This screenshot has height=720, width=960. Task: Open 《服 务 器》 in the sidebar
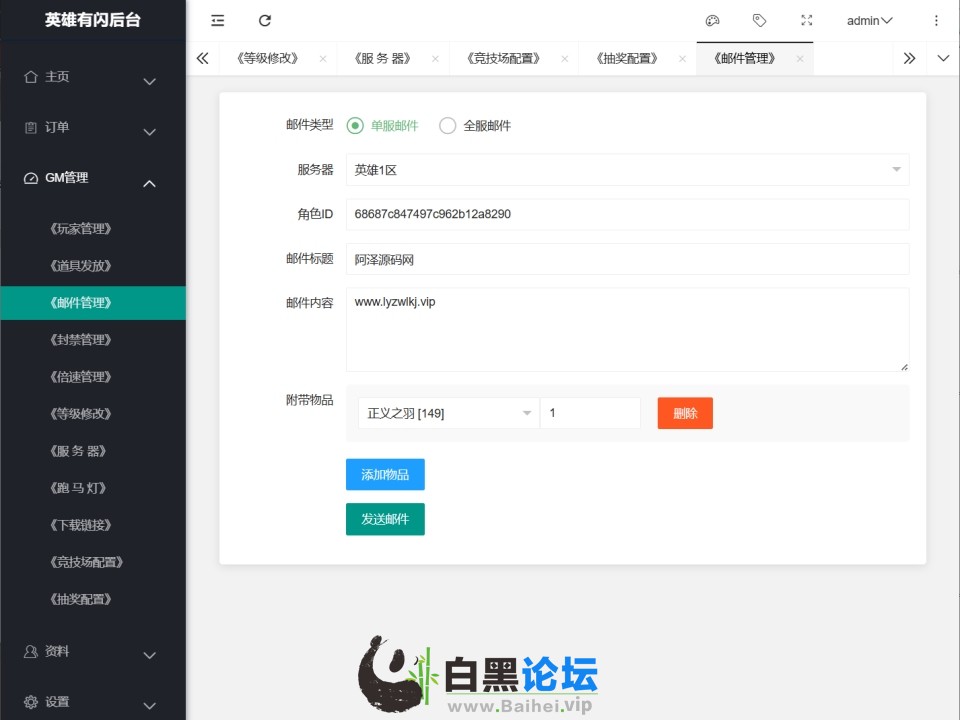pyautogui.click(x=93, y=451)
